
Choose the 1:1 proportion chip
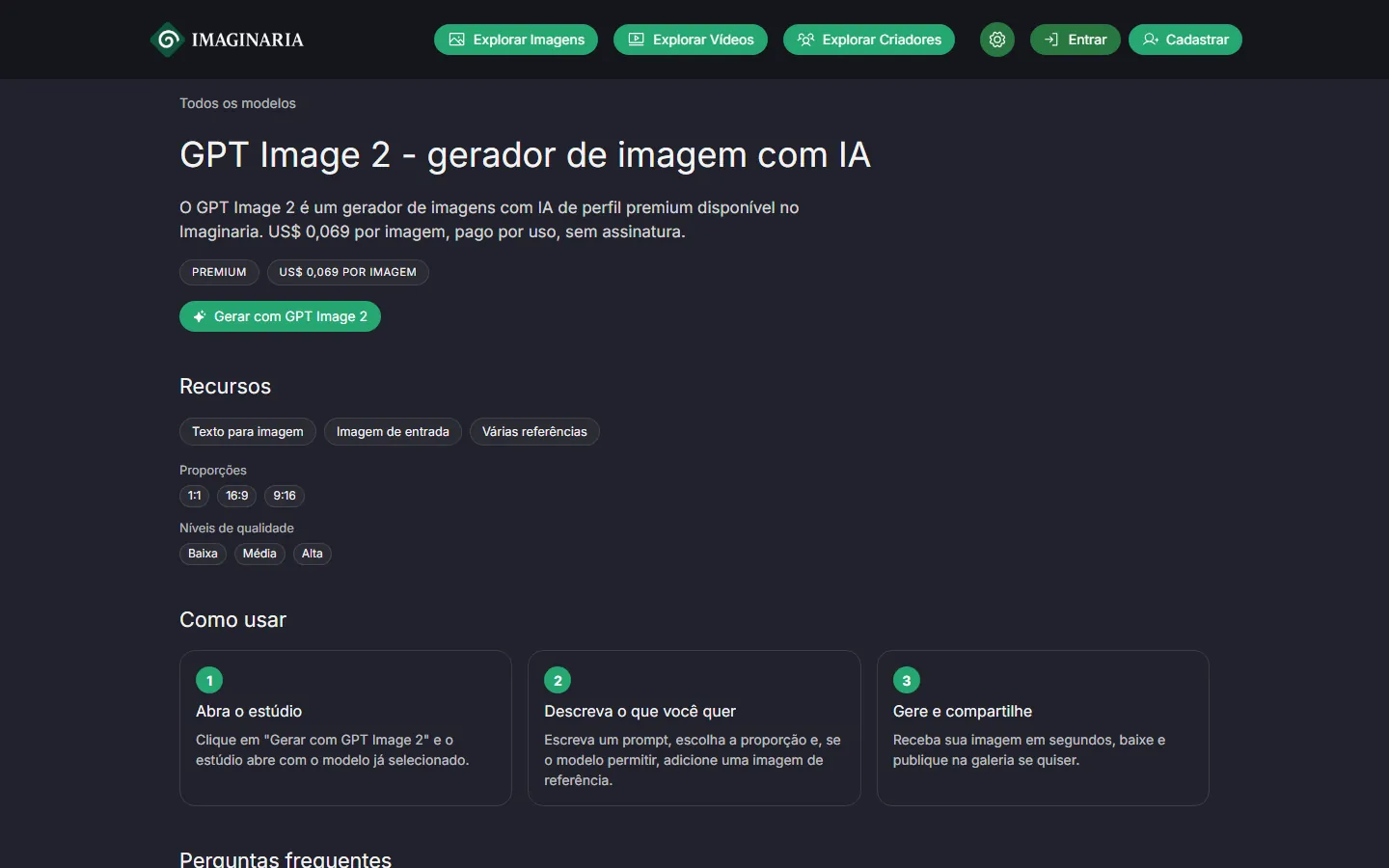click(x=195, y=496)
